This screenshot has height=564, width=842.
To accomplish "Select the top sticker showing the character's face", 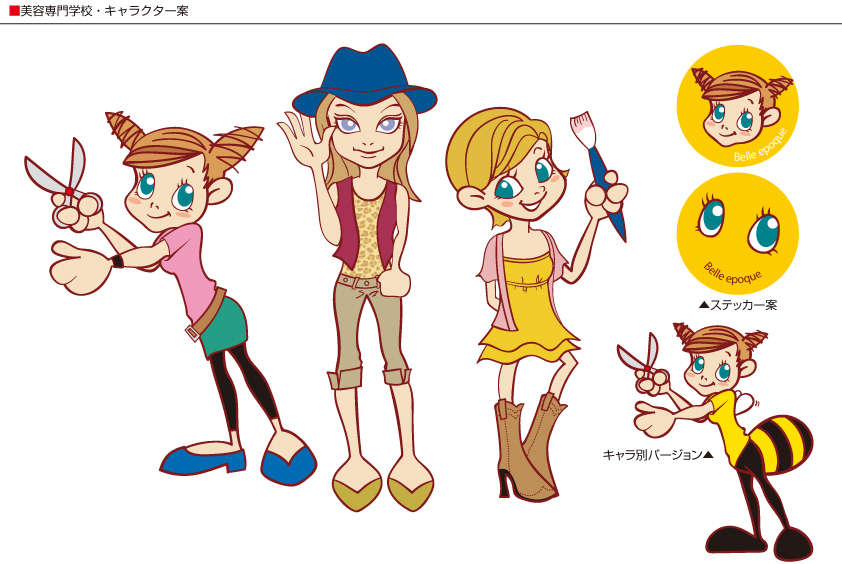I will [737, 105].
